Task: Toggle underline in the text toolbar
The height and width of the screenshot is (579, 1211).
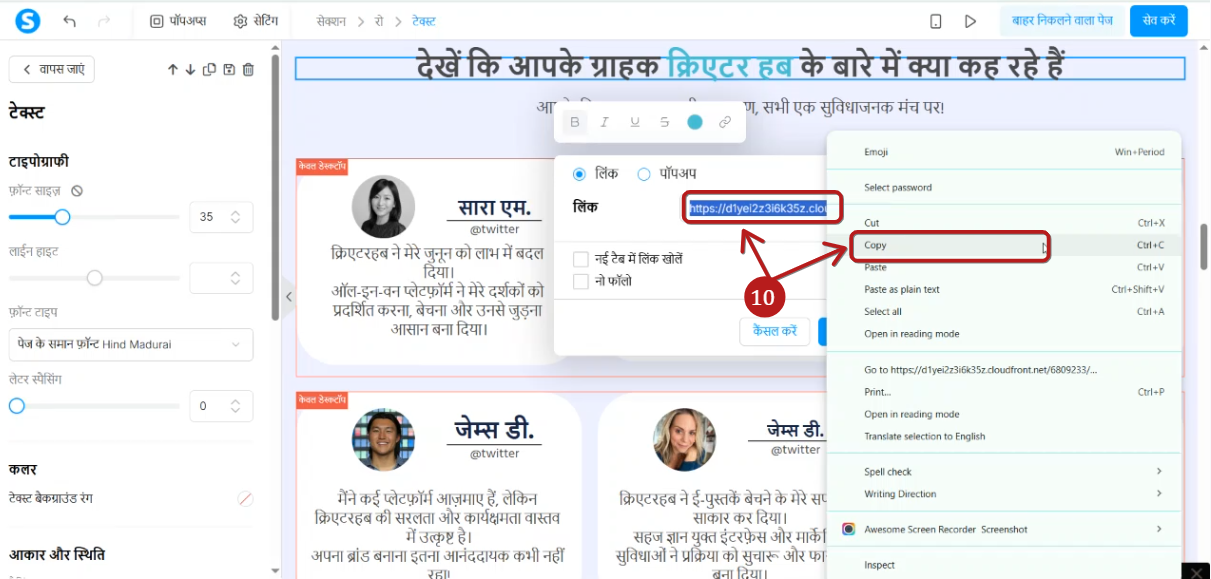Action: (635, 122)
